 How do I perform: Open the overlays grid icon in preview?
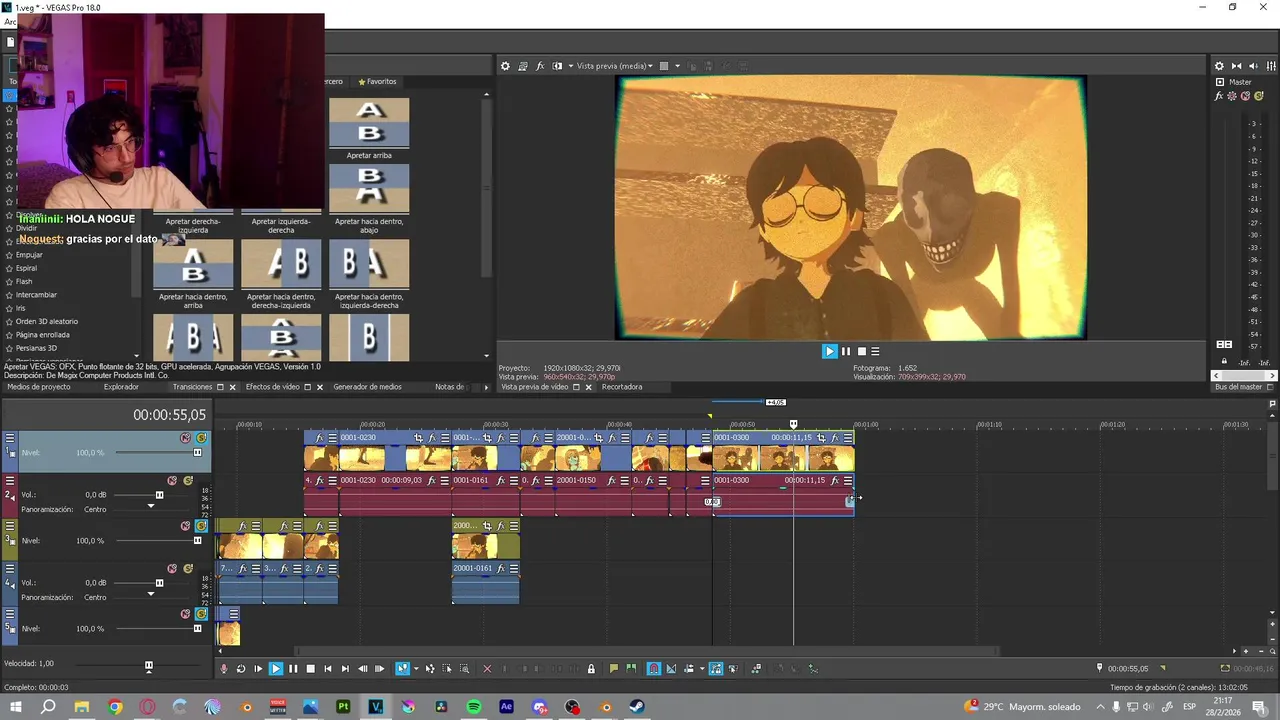click(664, 66)
